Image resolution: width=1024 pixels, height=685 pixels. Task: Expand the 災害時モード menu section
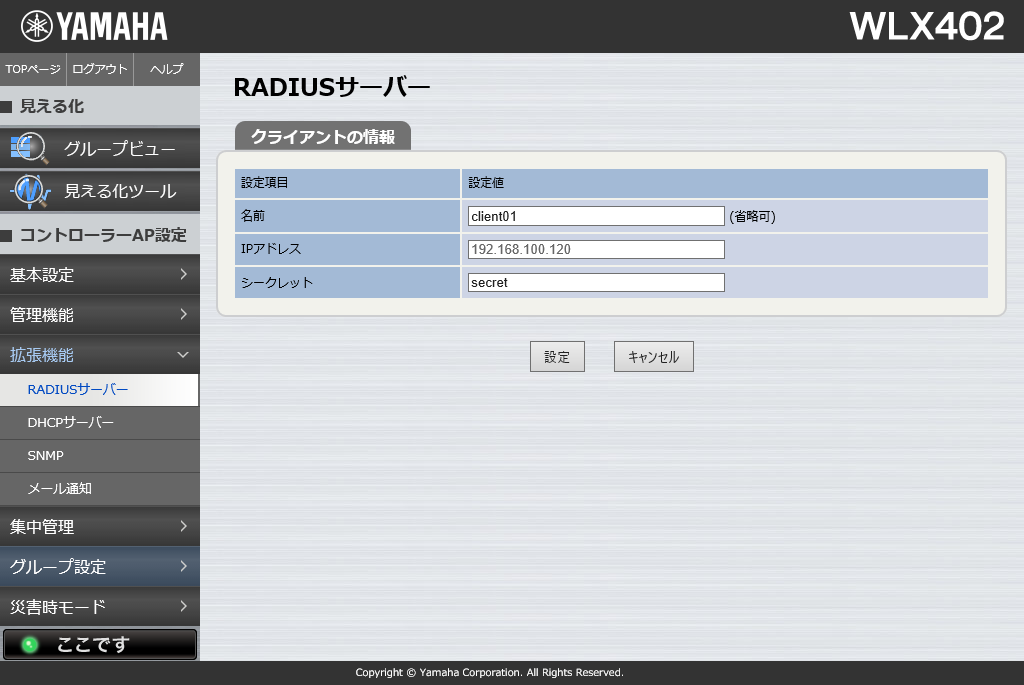point(99,606)
